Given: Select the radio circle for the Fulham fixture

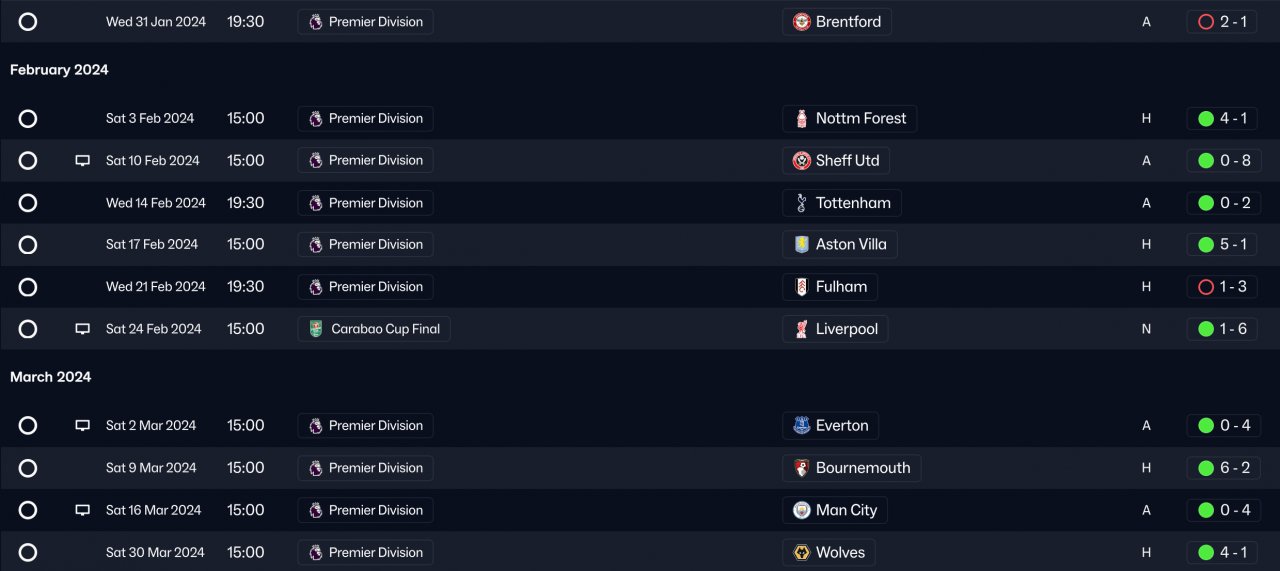Looking at the screenshot, I should [x=28, y=287].
